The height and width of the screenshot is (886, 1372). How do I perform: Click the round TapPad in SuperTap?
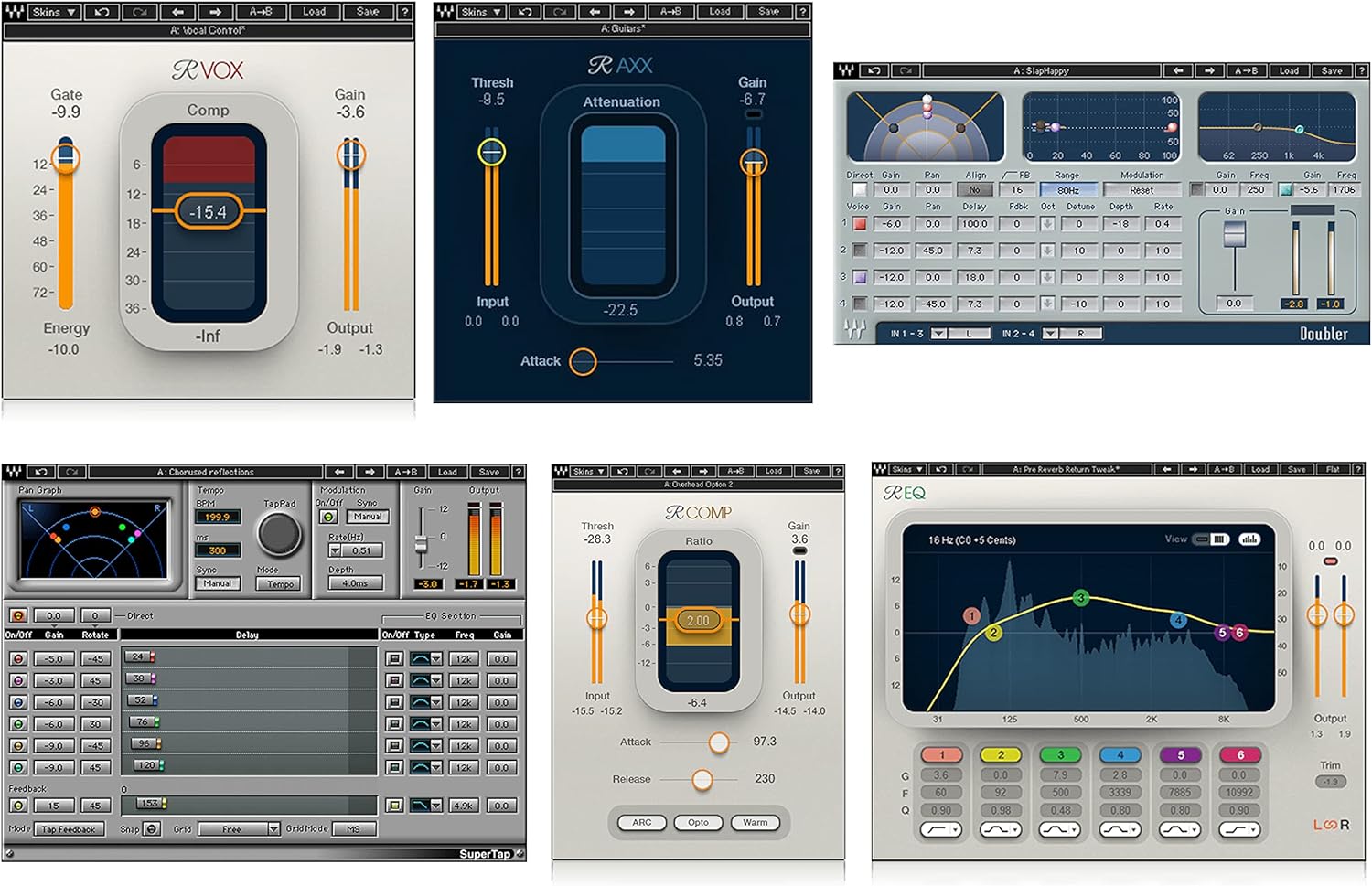coord(278,534)
